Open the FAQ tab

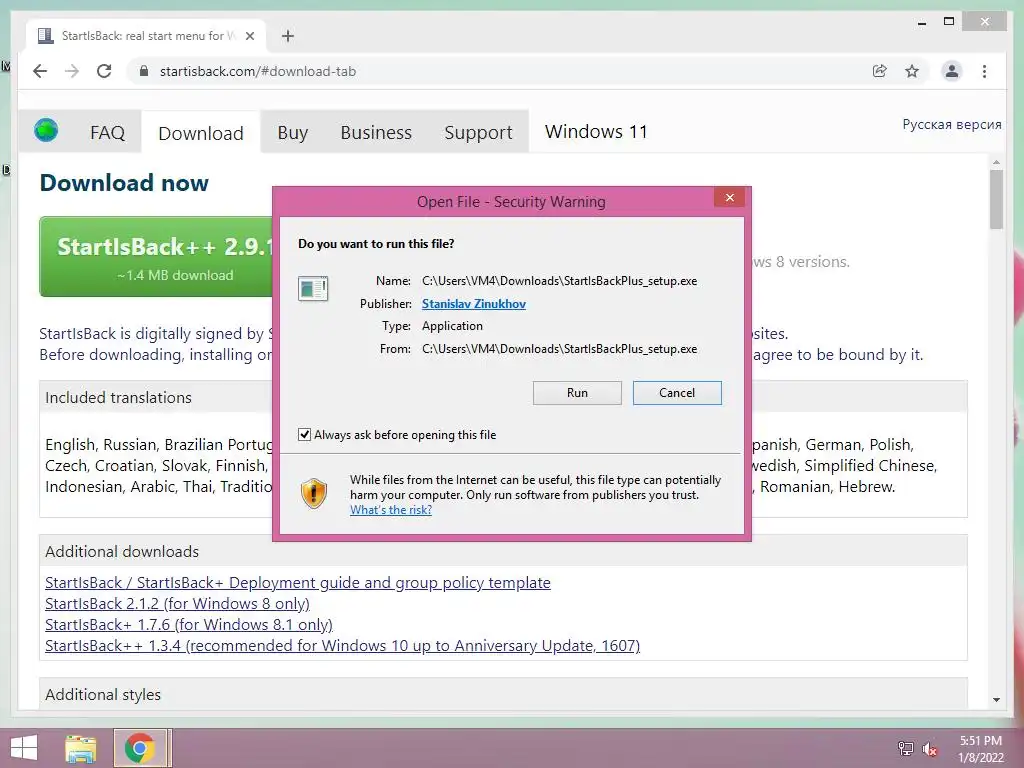[x=107, y=133]
